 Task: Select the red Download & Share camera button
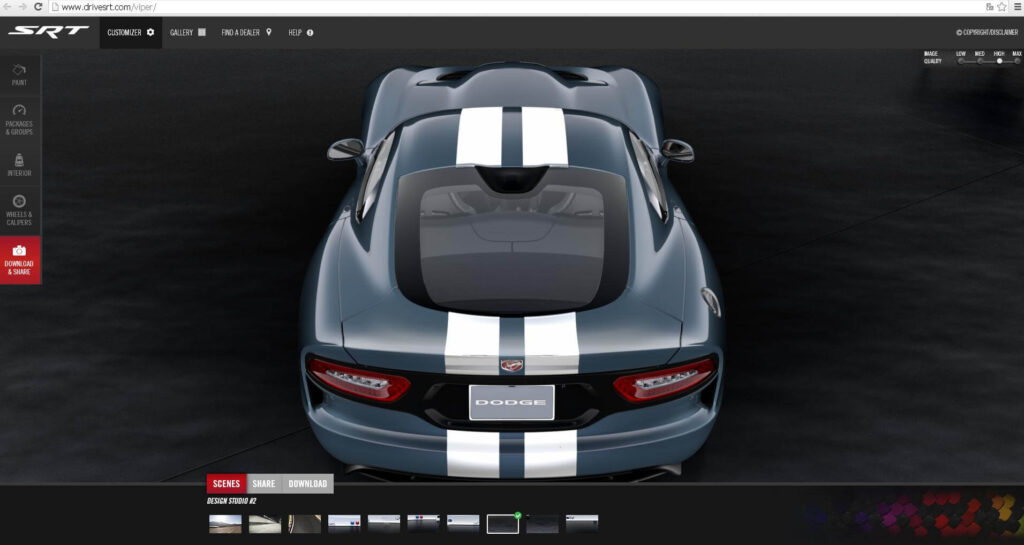20,260
